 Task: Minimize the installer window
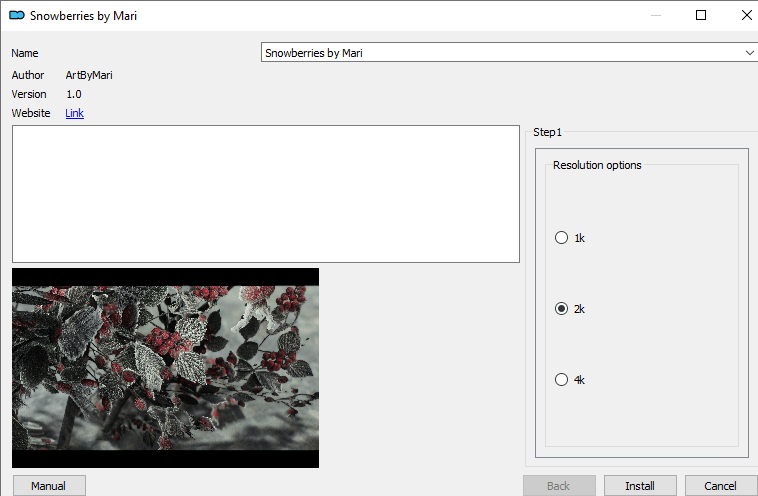(656, 15)
